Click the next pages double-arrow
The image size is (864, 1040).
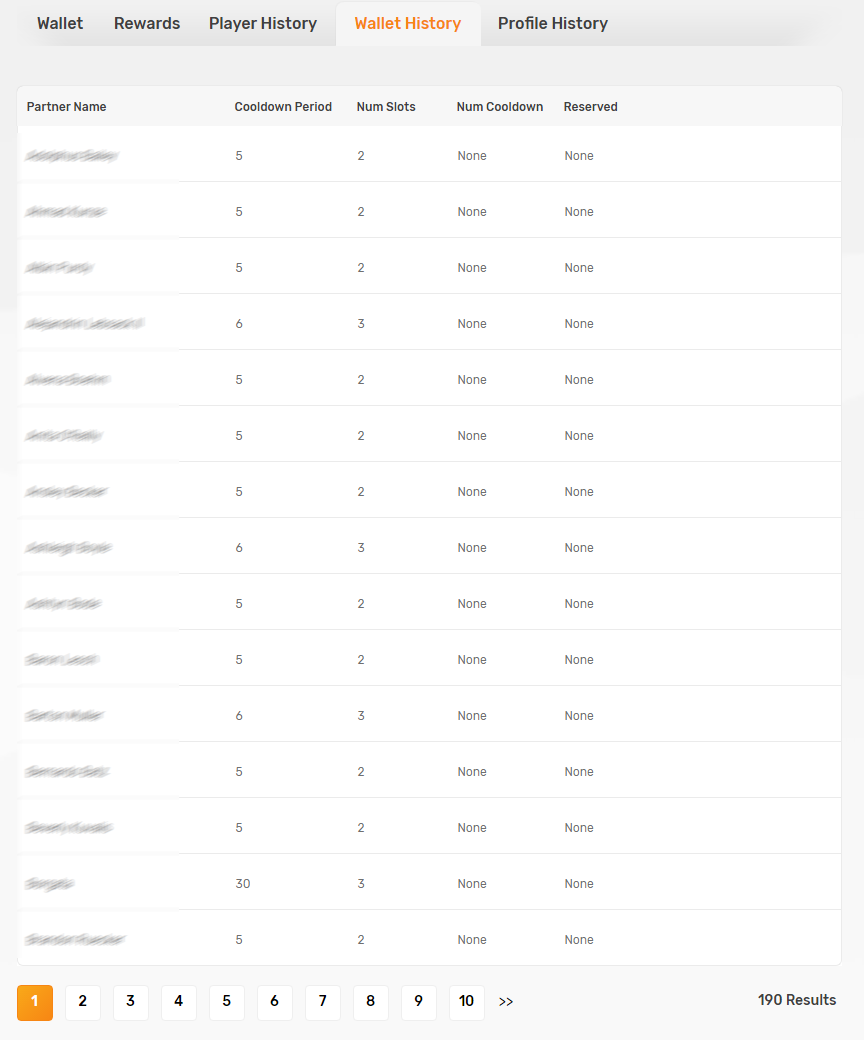[506, 1002]
